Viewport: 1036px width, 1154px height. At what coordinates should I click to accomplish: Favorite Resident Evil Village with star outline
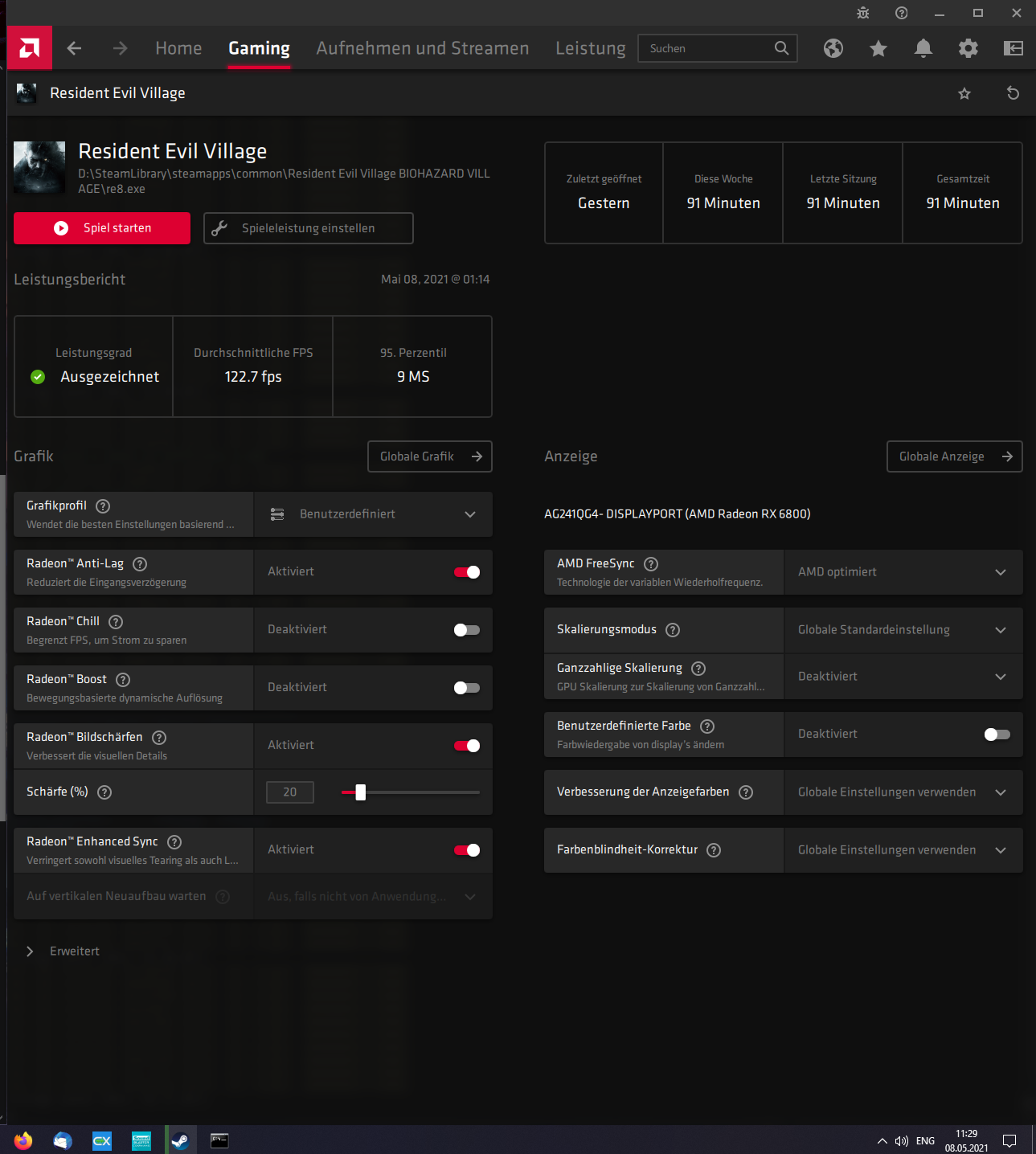click(964, 93)
